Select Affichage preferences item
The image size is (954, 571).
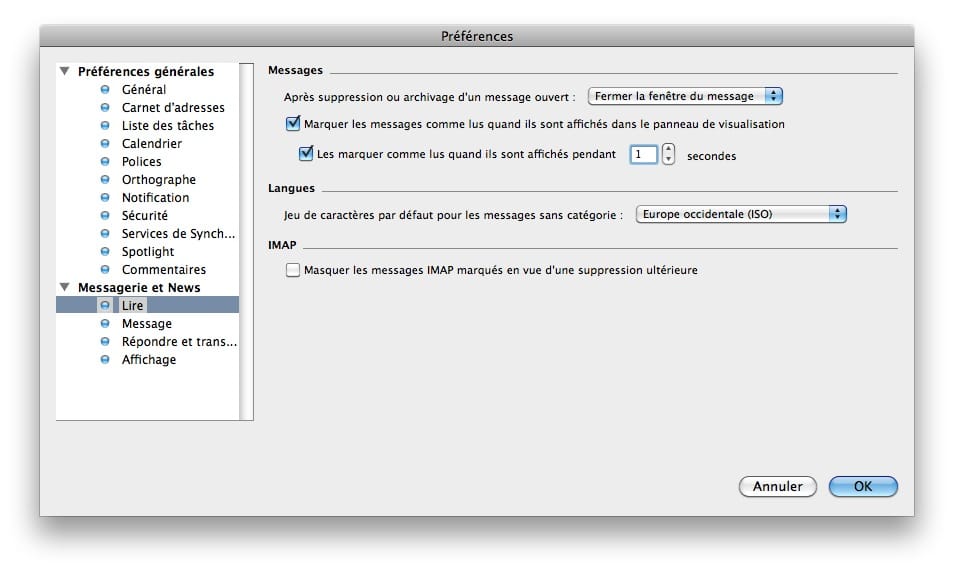[148, 359]
